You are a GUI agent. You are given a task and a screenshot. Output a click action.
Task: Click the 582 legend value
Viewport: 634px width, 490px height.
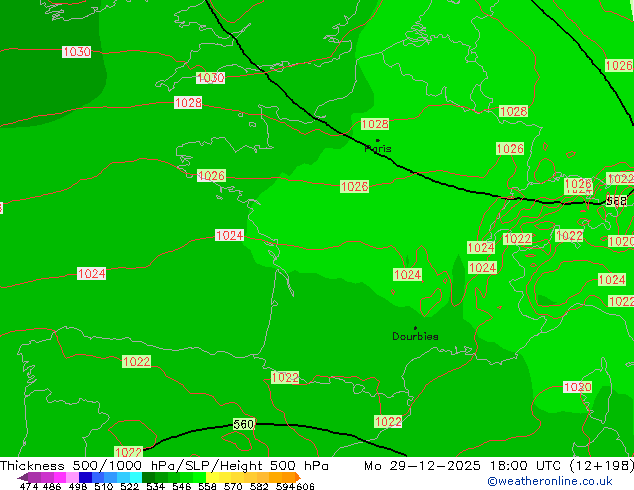pyautogui.click(x=259, y=486)
